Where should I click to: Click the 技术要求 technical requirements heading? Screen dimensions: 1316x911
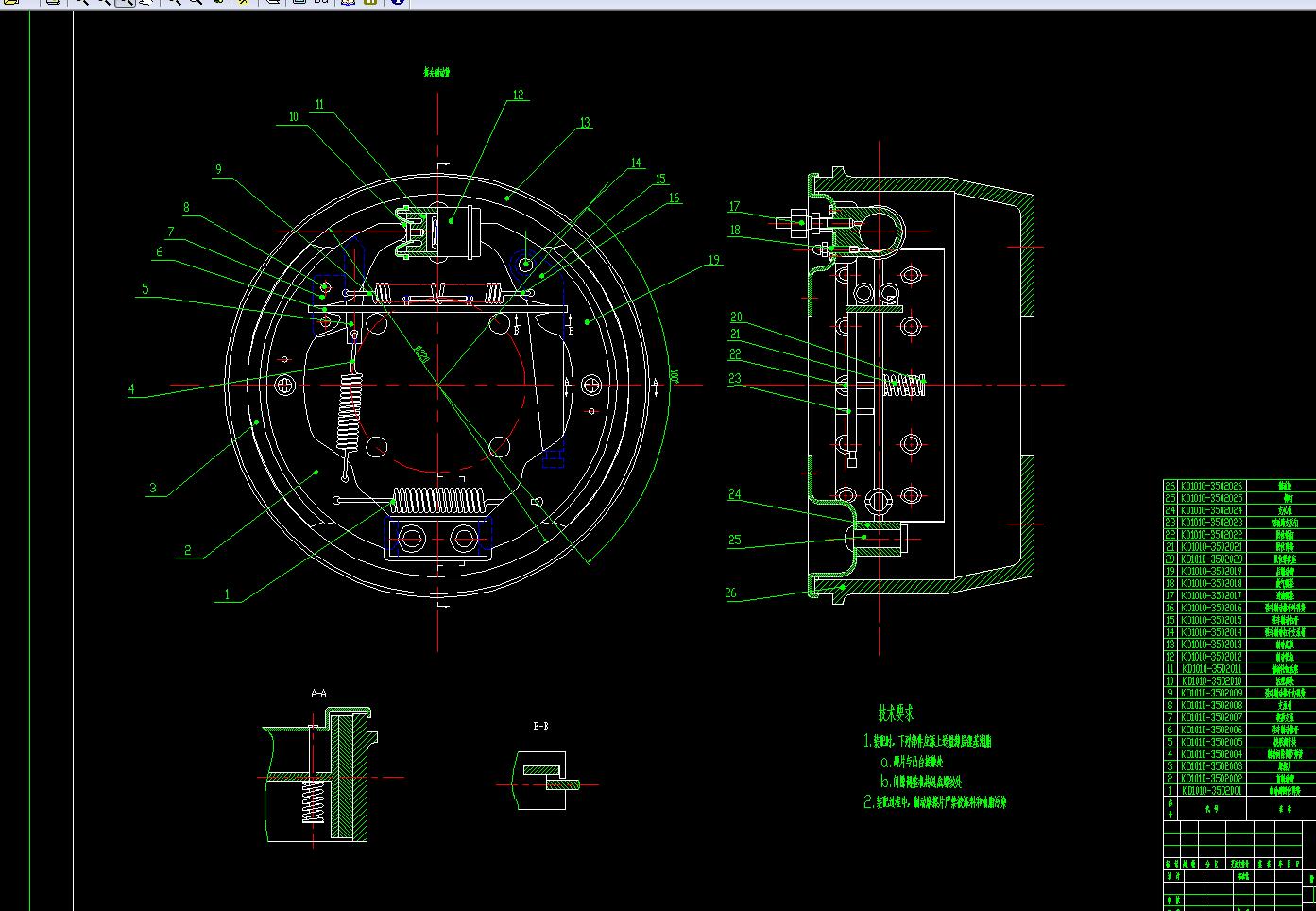click(896, 713)
